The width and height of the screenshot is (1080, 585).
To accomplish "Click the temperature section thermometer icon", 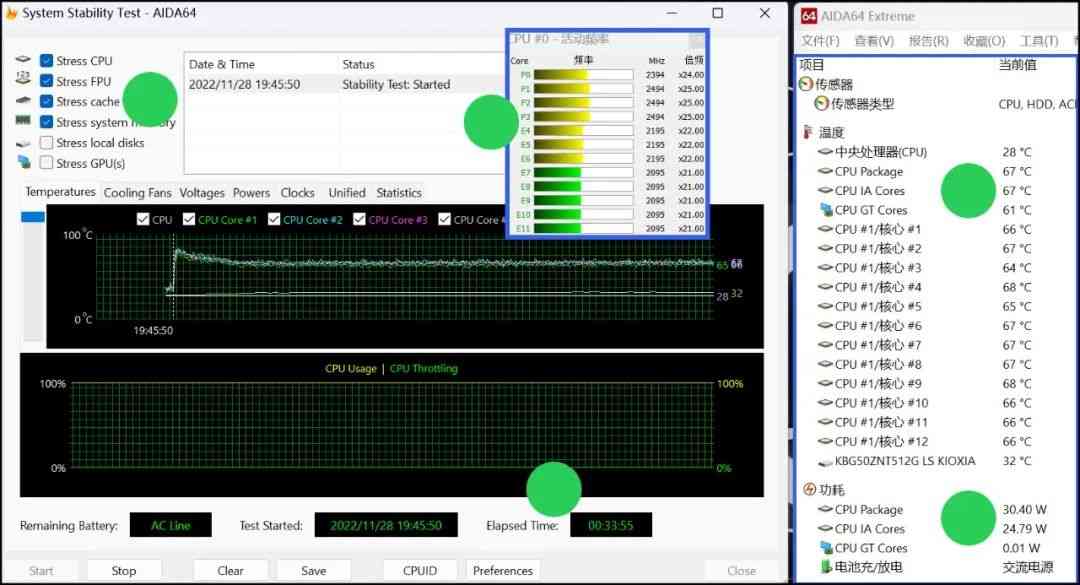I will pyautogui.click(x=808, y=132).
